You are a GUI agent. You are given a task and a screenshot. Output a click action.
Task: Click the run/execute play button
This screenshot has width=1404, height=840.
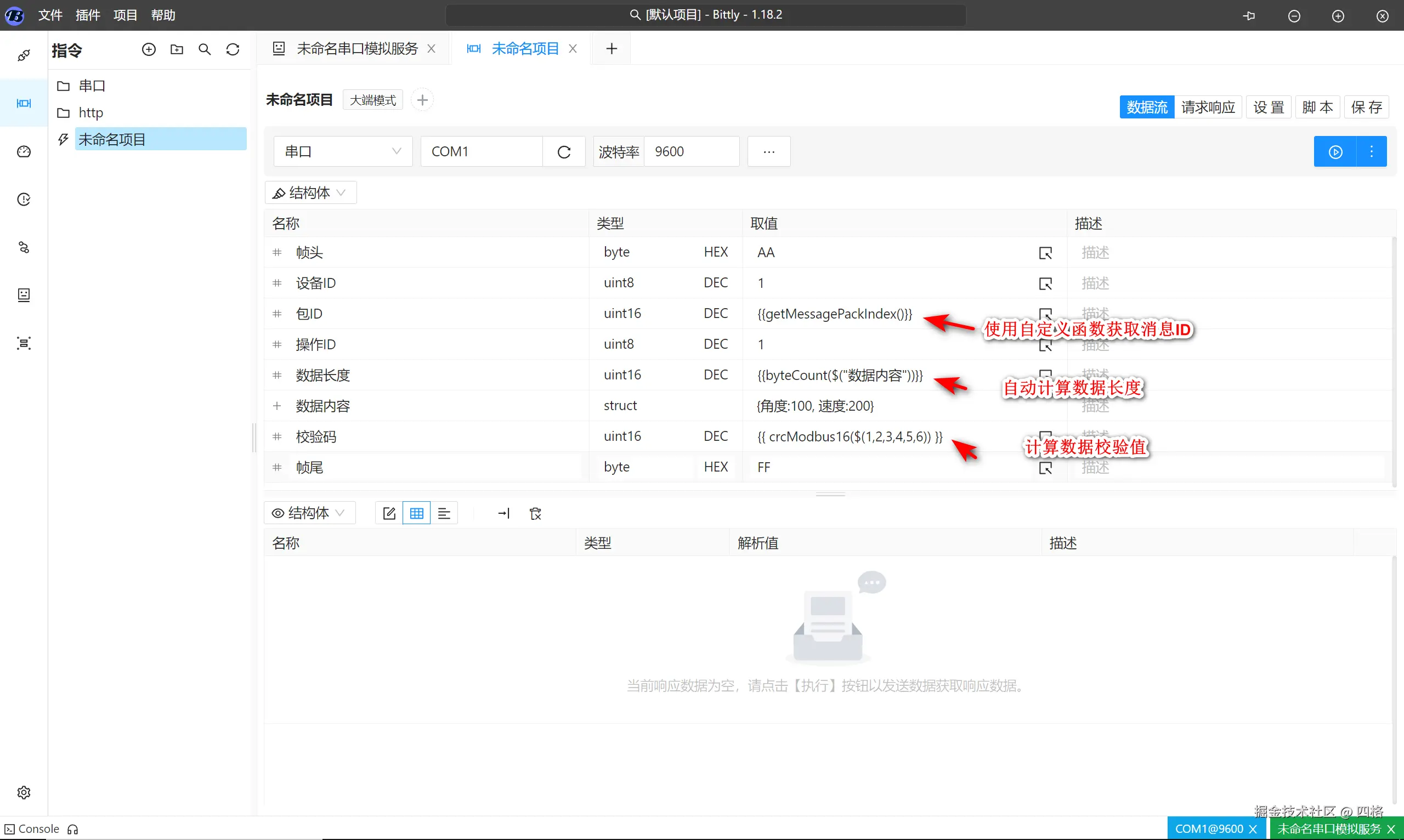pyautogui.click(x=1335, y=152)
